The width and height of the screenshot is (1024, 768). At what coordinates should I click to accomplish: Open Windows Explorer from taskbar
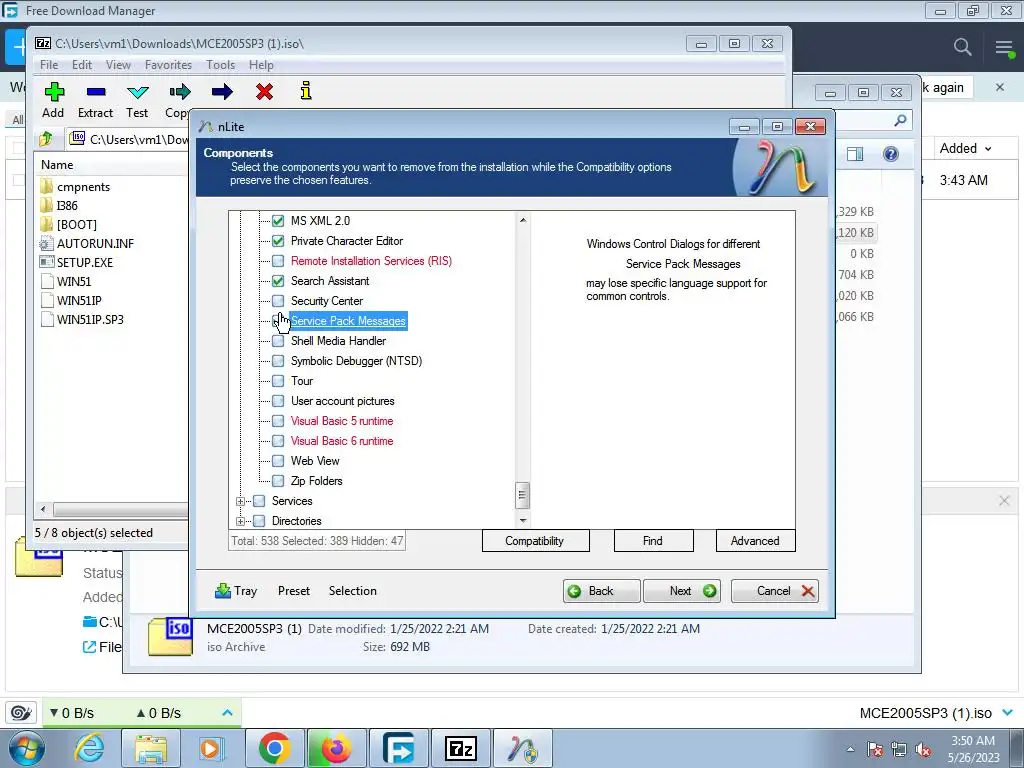151,748
